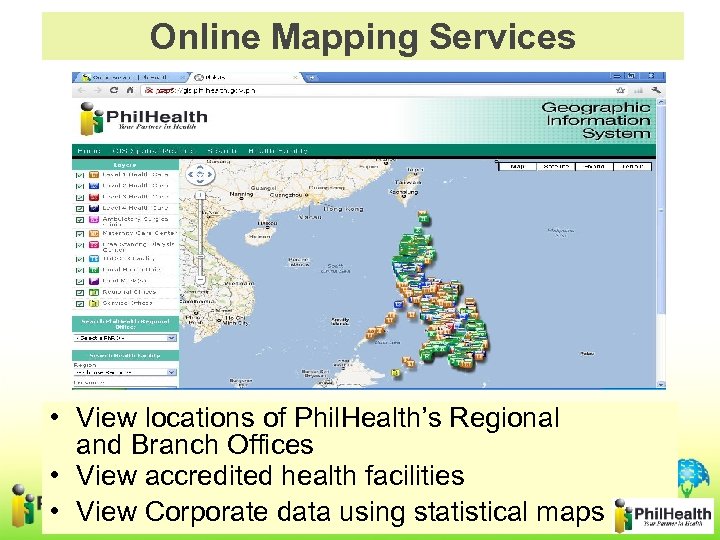Click the browser home icon

(130, 90)
